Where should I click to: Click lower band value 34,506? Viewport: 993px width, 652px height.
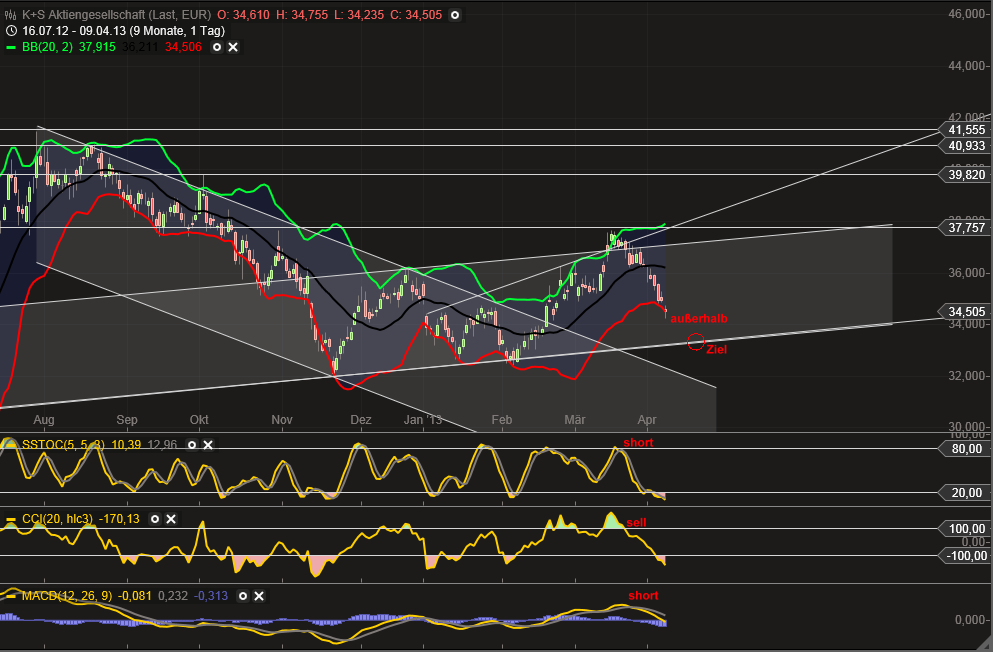point(183,47)
